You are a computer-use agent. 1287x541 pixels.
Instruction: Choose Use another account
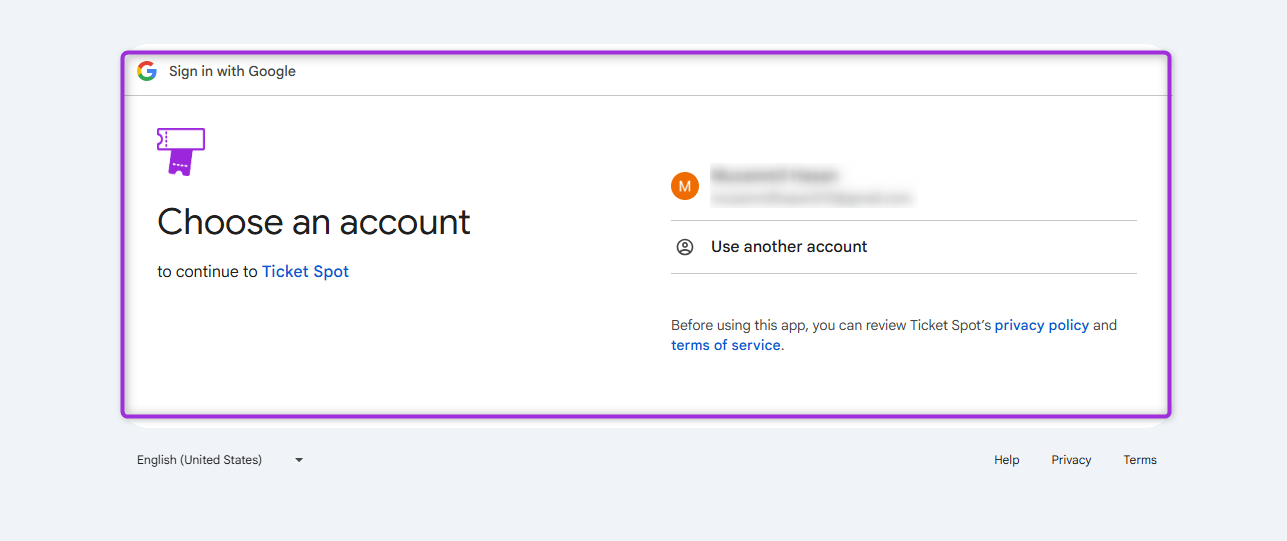[x=904, y=247]
